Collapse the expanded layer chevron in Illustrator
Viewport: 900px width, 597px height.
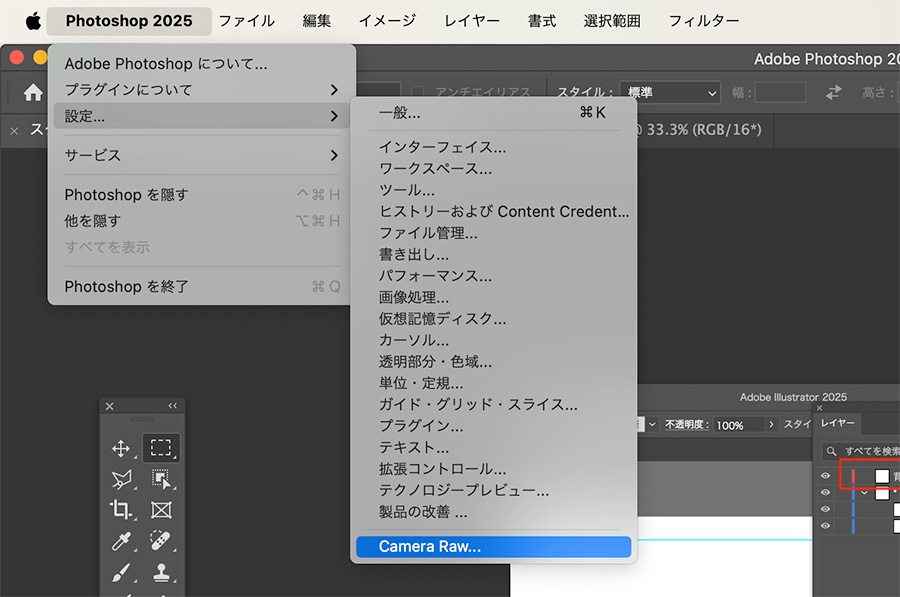864,493
